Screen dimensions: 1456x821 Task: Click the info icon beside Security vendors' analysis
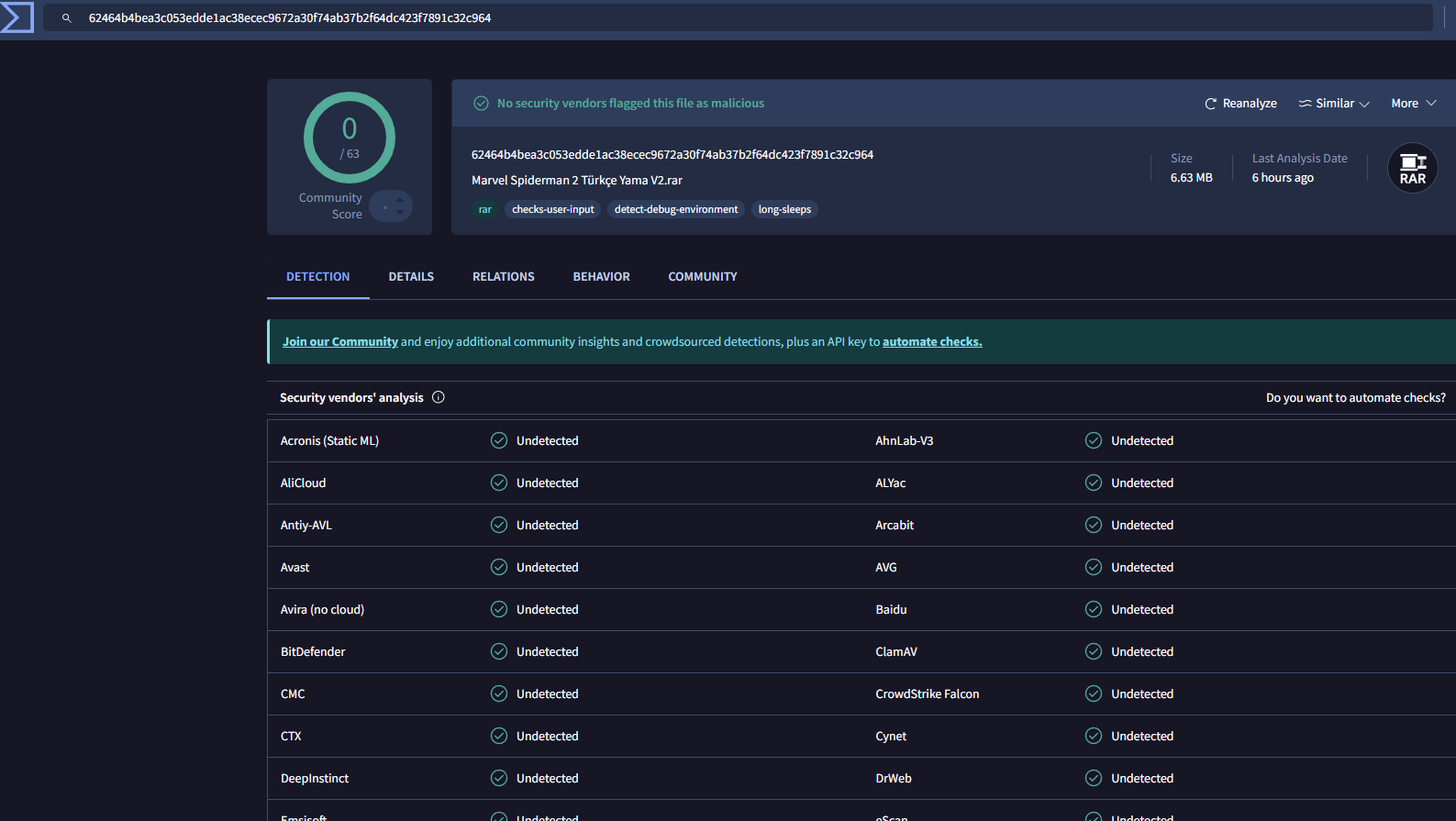click(439, 397)
